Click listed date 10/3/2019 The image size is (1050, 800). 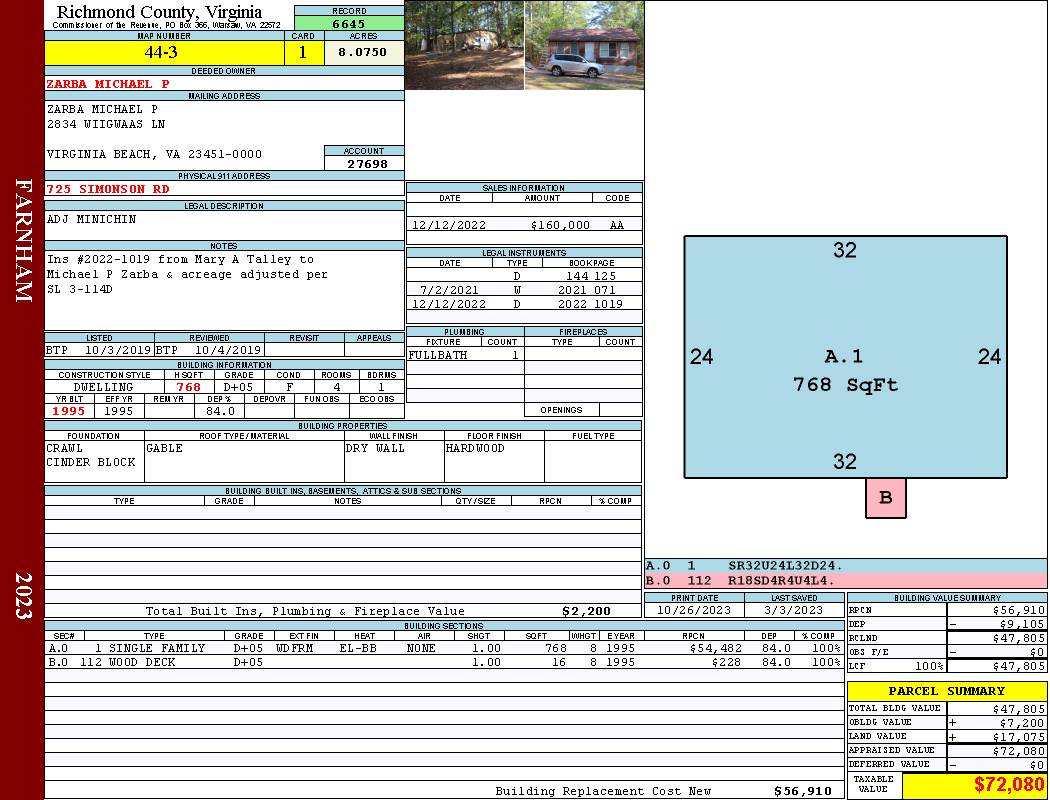click(x=118, y=350)
